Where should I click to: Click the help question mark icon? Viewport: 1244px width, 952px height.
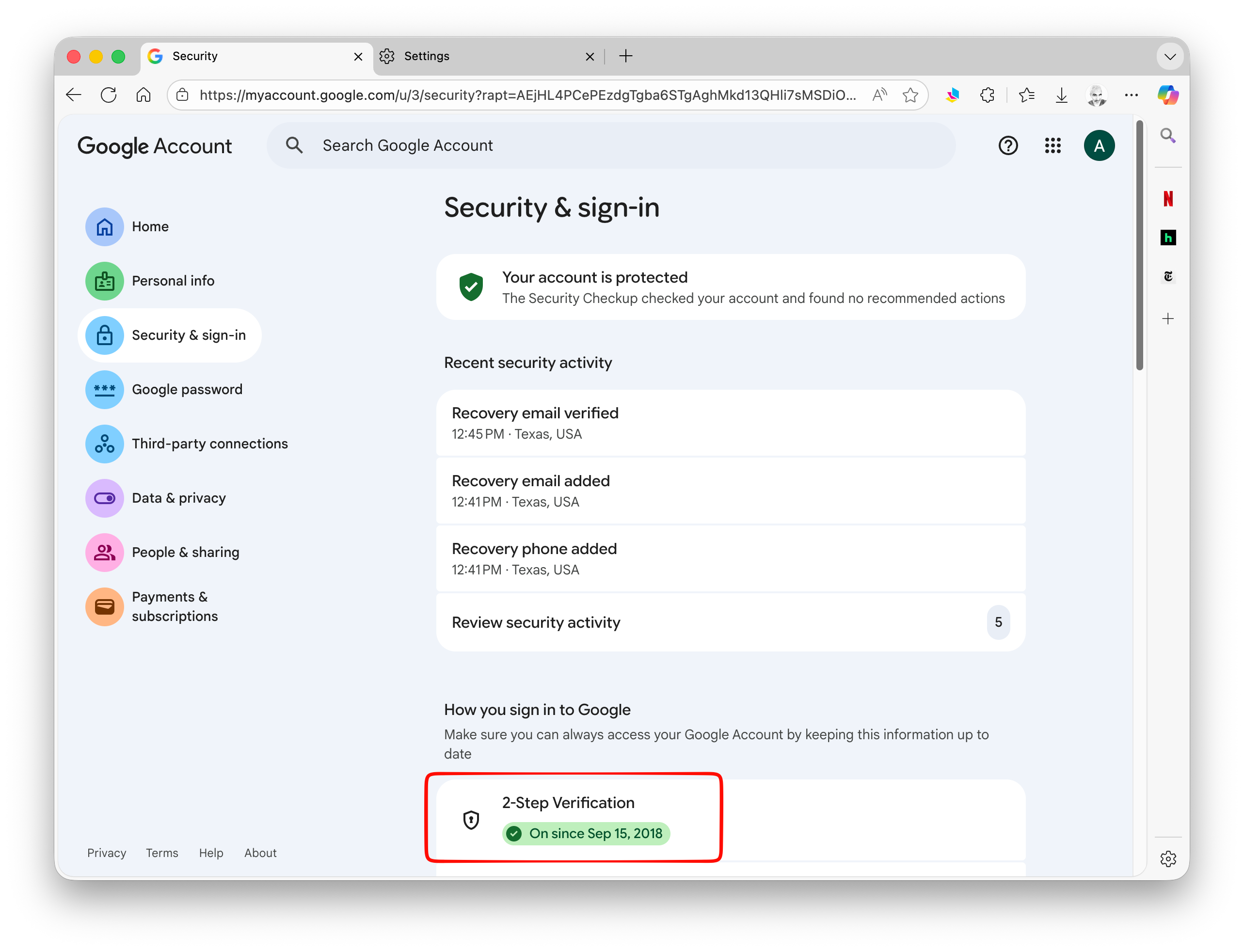[1008, 145]
